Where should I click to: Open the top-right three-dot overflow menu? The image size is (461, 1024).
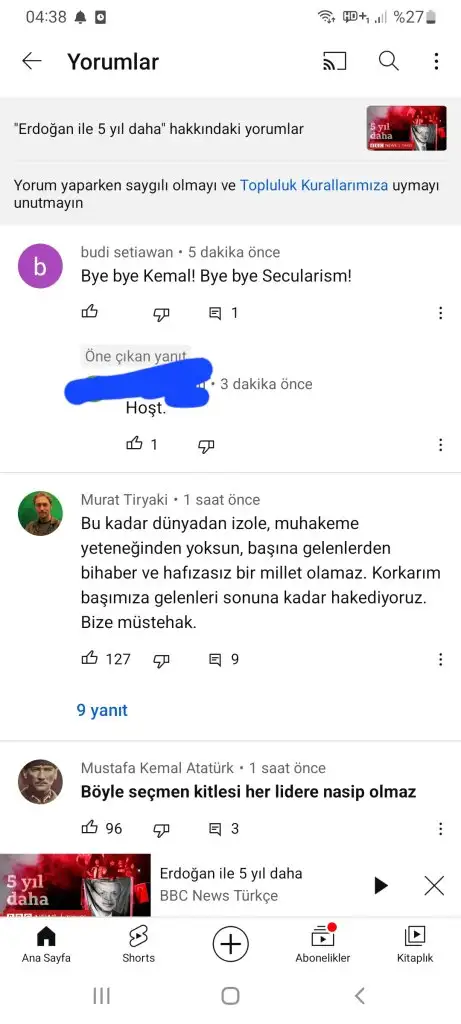[436, 61]
